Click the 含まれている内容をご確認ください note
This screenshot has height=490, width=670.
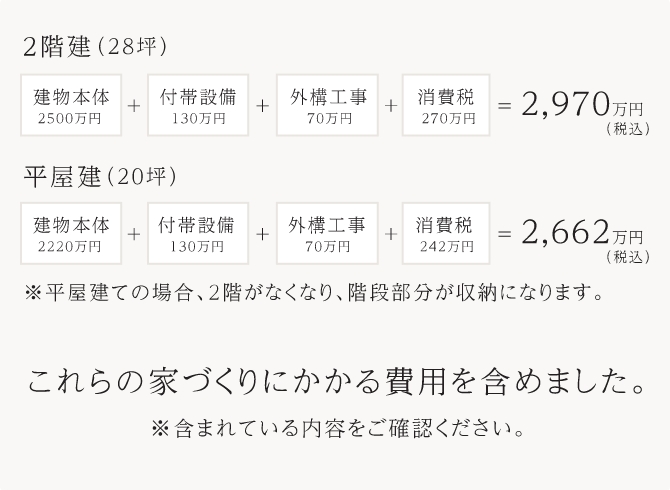(x=338, y=428)
